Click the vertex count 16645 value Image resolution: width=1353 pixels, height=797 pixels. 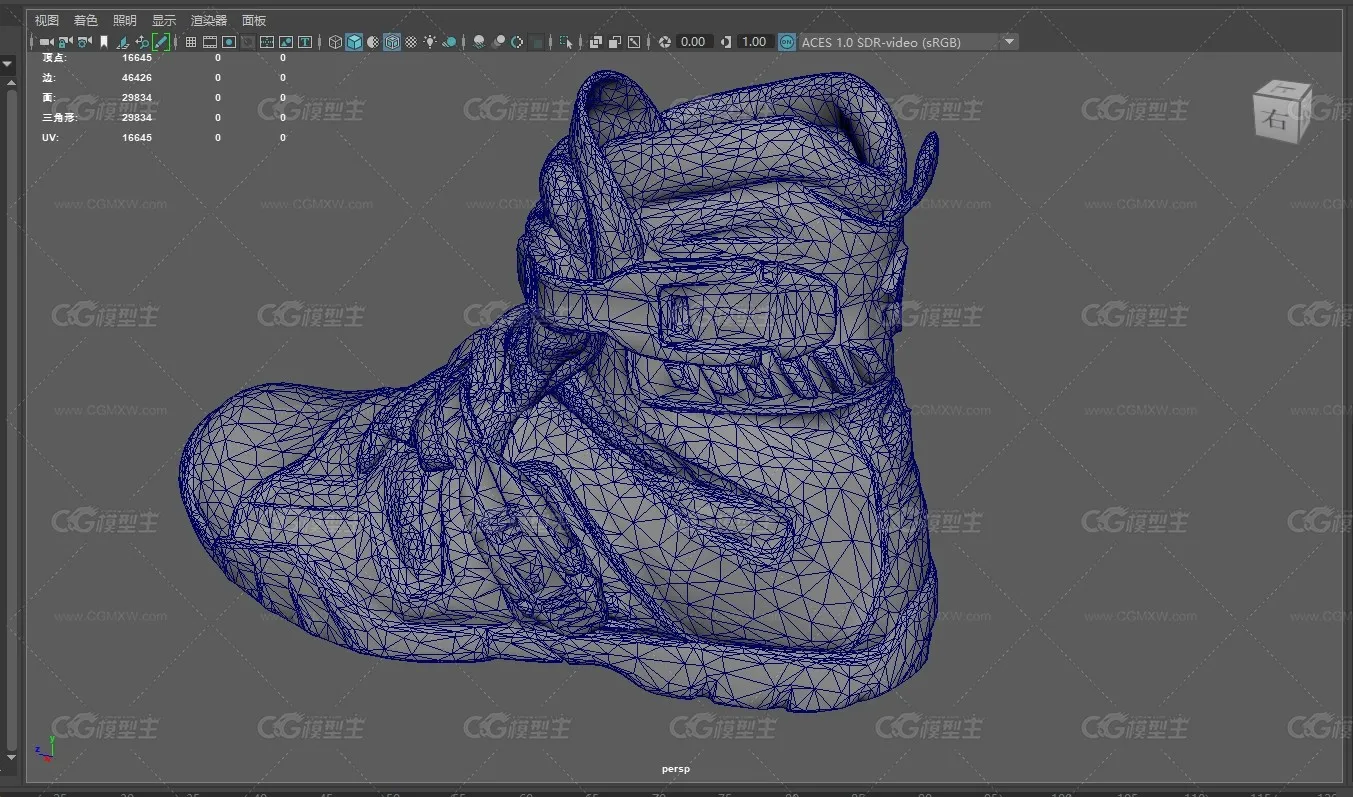point(137,58)
